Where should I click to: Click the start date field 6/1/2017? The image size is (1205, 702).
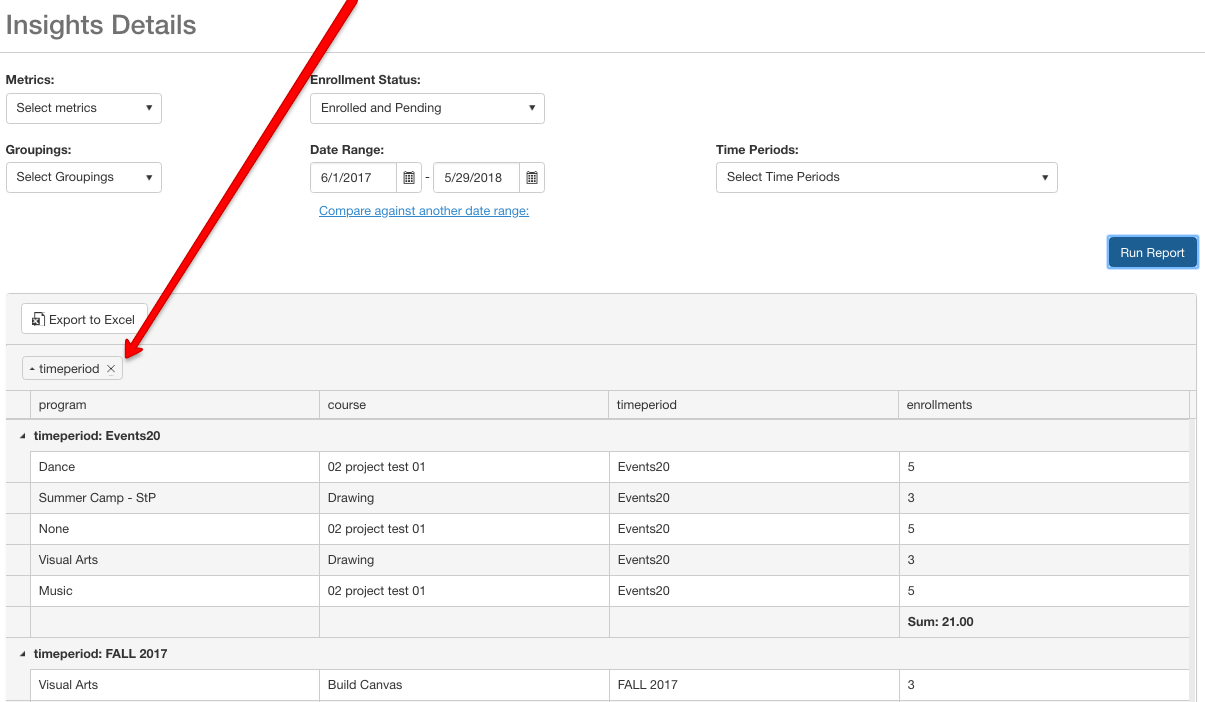(x=354, y=178)
